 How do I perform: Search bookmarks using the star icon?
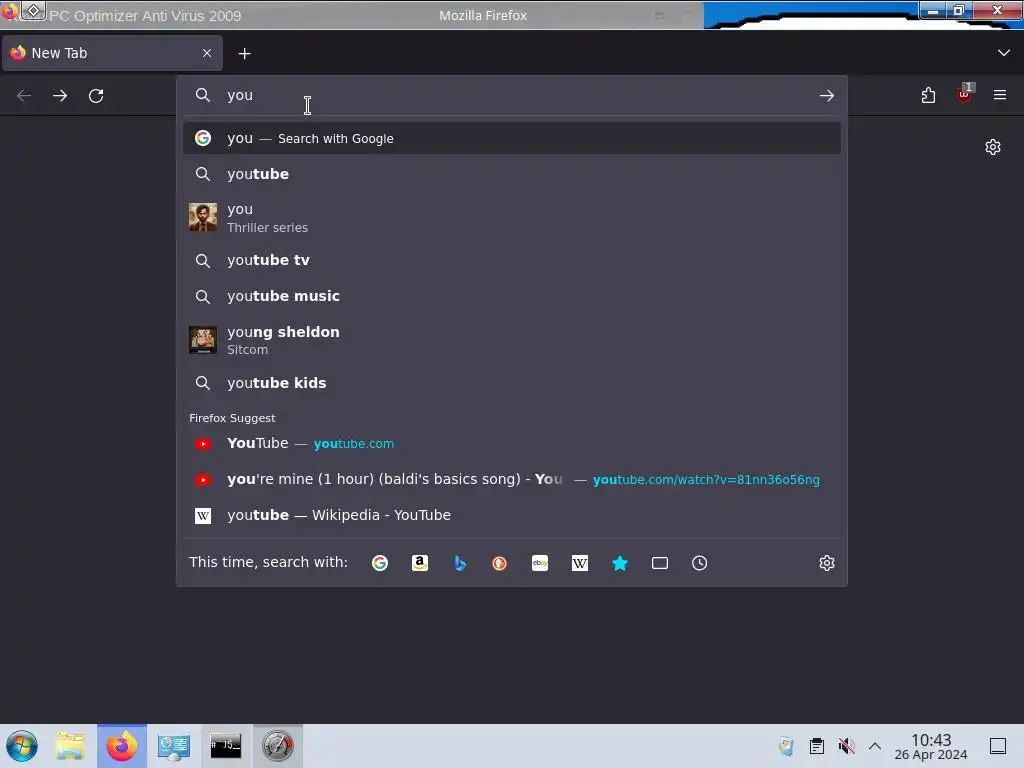point(620,563)
